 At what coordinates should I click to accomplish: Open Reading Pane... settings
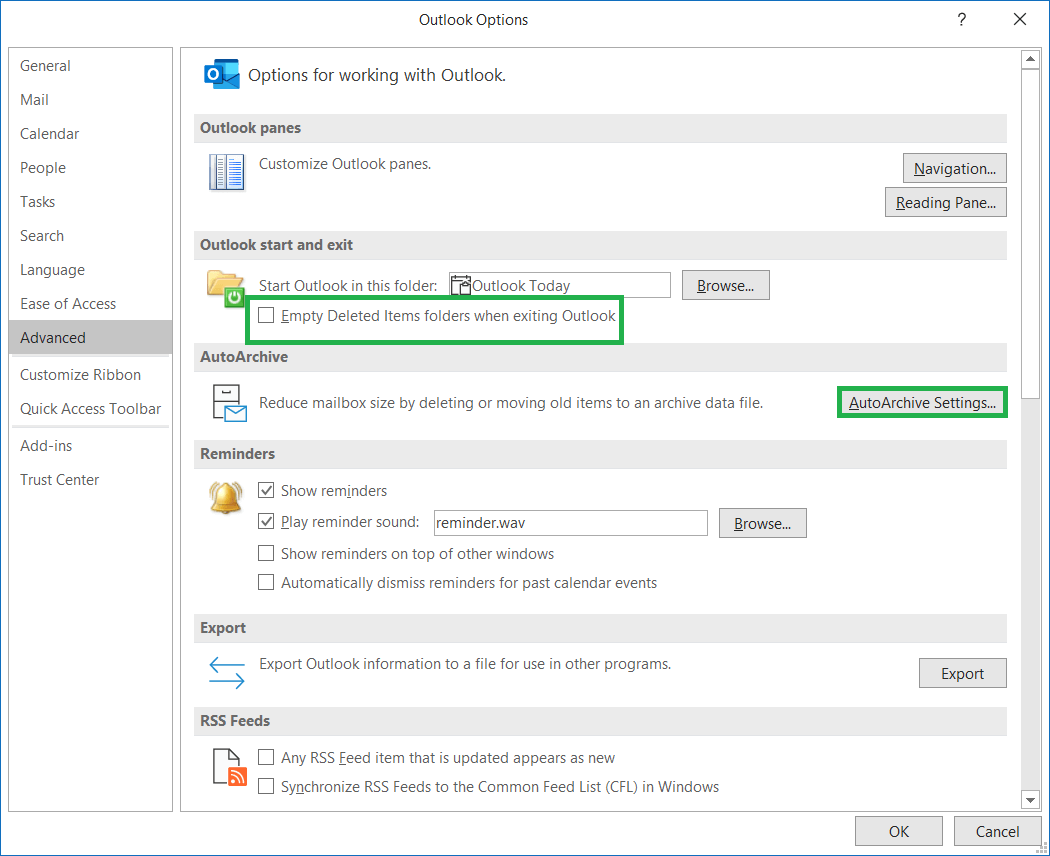tap(946, 202)
